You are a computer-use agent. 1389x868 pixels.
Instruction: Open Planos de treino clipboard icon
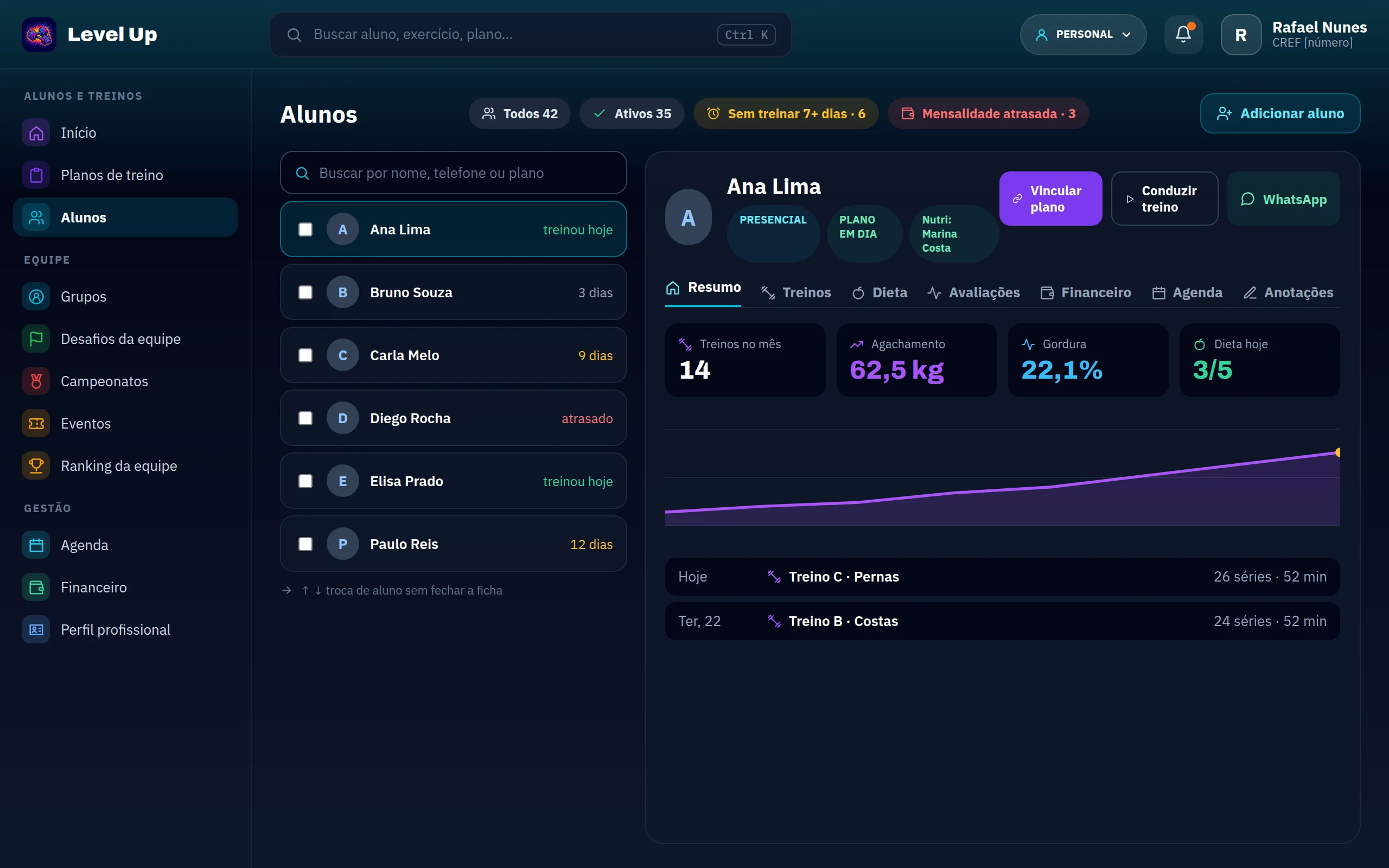click(36, 175)
